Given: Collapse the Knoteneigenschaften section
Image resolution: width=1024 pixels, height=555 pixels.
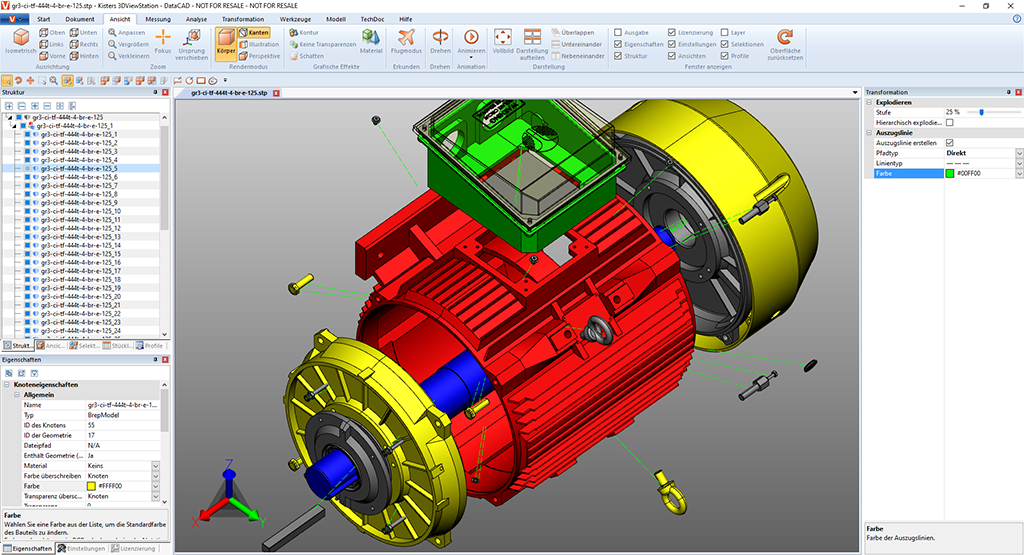Looking at the screenshot, I should [7, 385].
